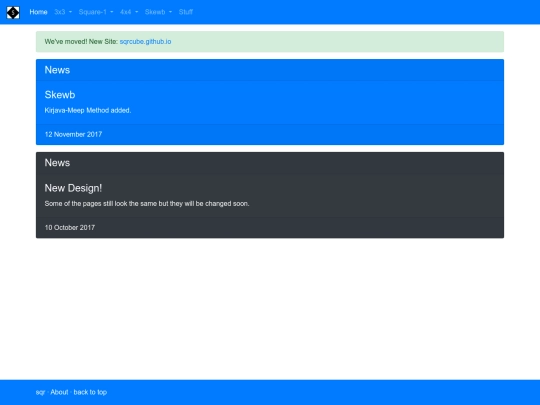Viewport: 540px width, 405px height.
Task: Expand the Skewb navigation dropdown
Action: tap(158, 12)
